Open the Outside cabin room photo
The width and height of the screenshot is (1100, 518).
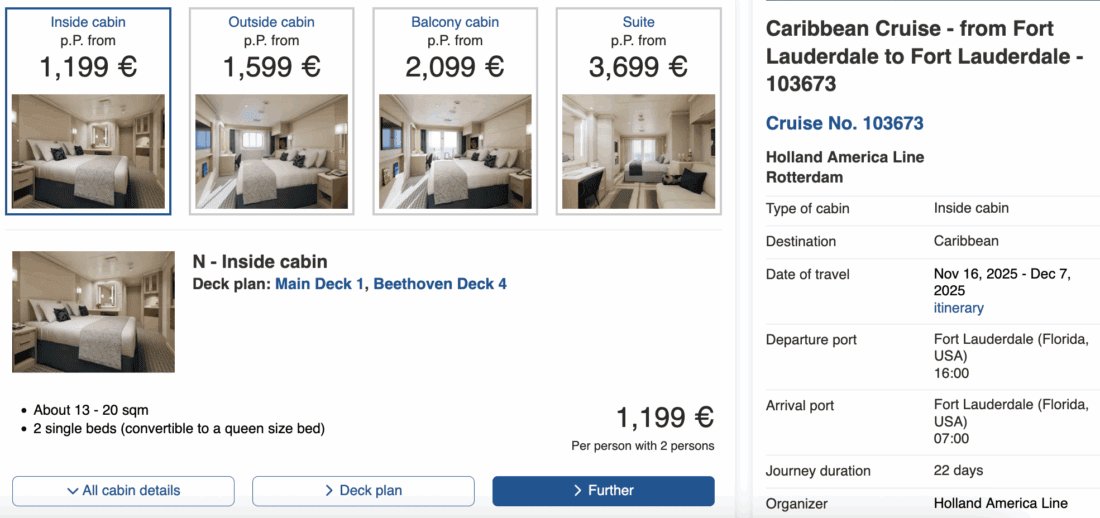point(271,151)
